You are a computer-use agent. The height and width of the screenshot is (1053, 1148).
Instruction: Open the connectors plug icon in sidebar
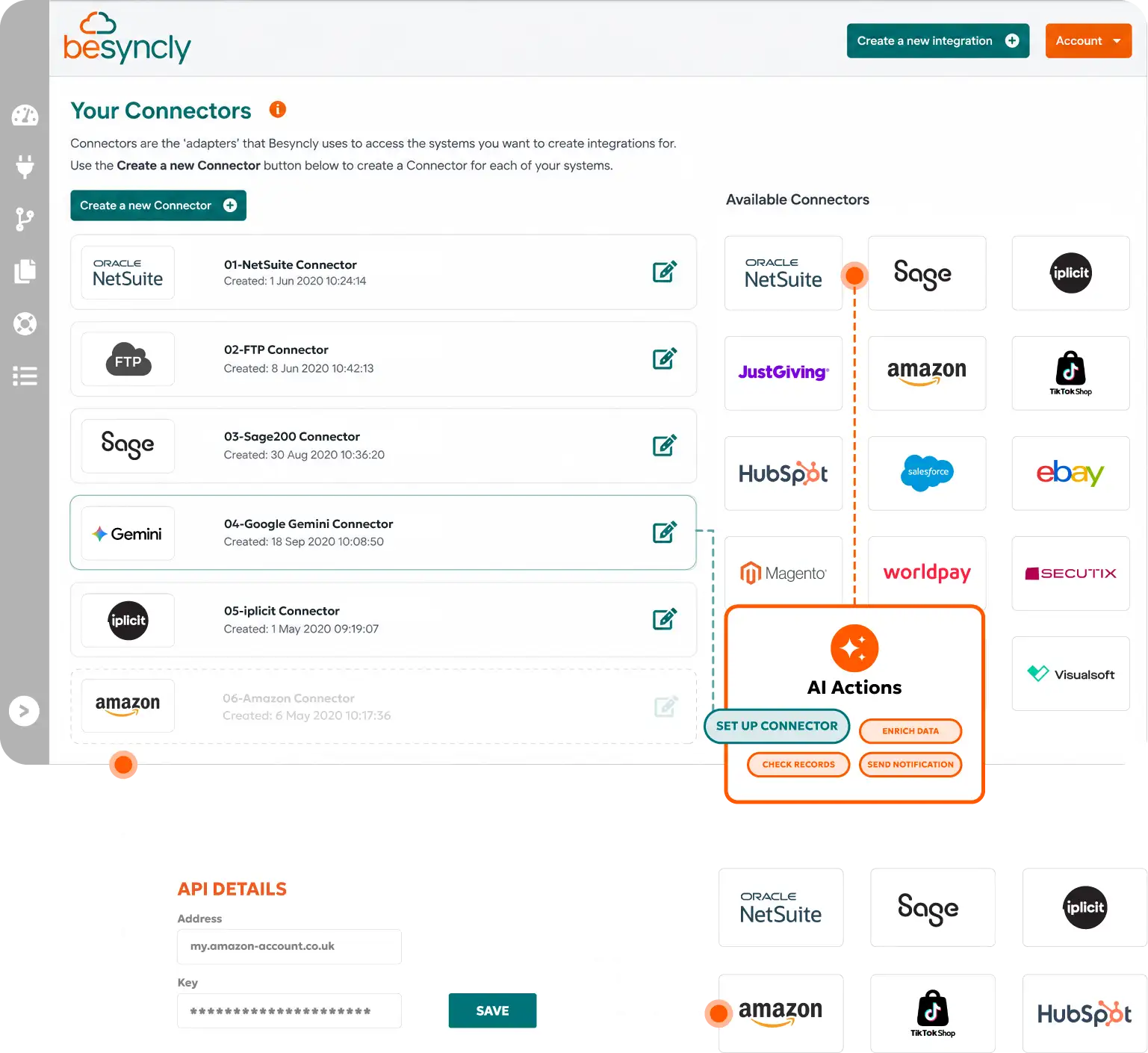(25, 167)
